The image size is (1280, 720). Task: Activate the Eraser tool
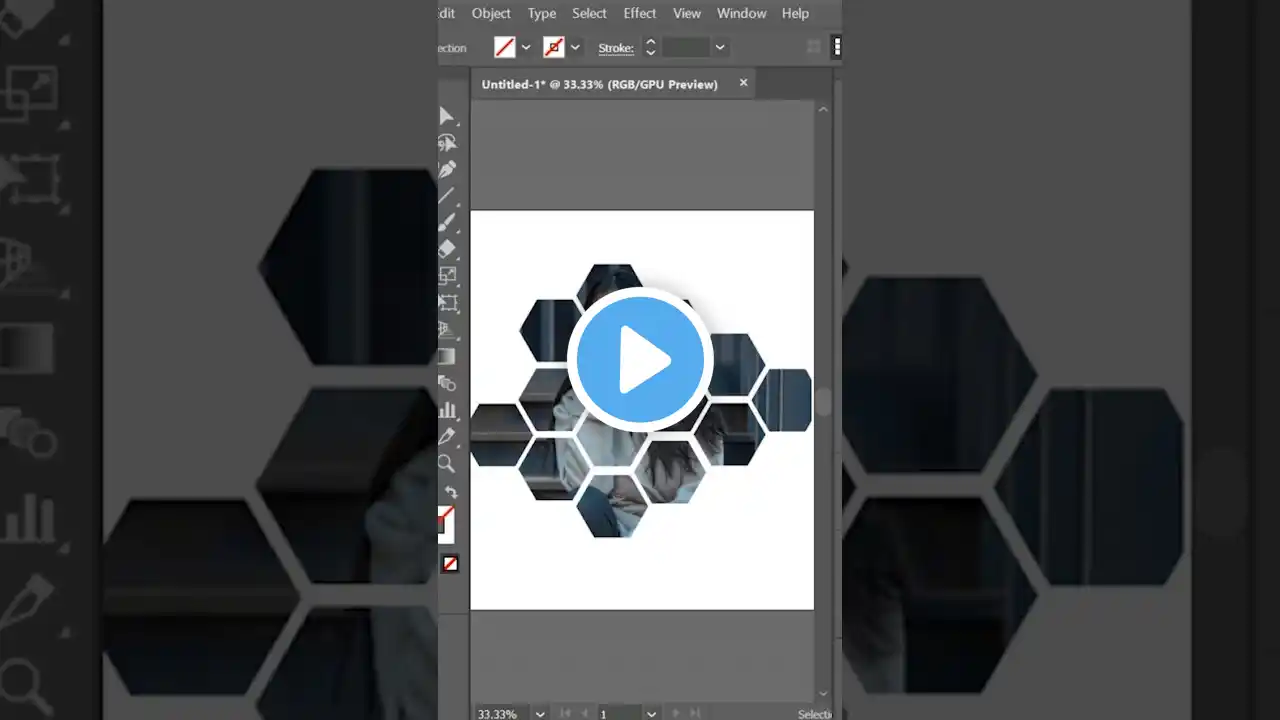tap(446, 249)
